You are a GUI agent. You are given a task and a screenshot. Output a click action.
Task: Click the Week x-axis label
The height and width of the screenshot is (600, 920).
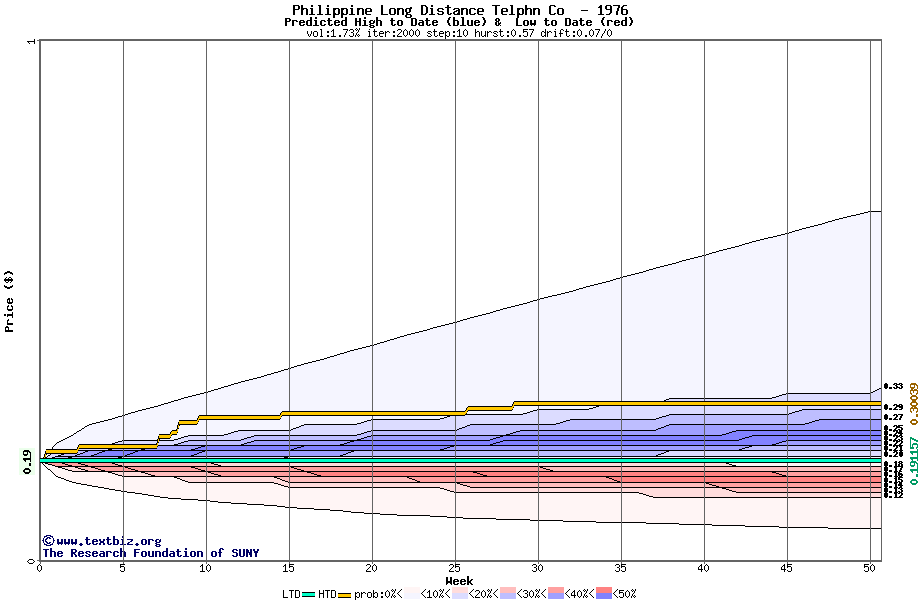[x=459, y=581]
